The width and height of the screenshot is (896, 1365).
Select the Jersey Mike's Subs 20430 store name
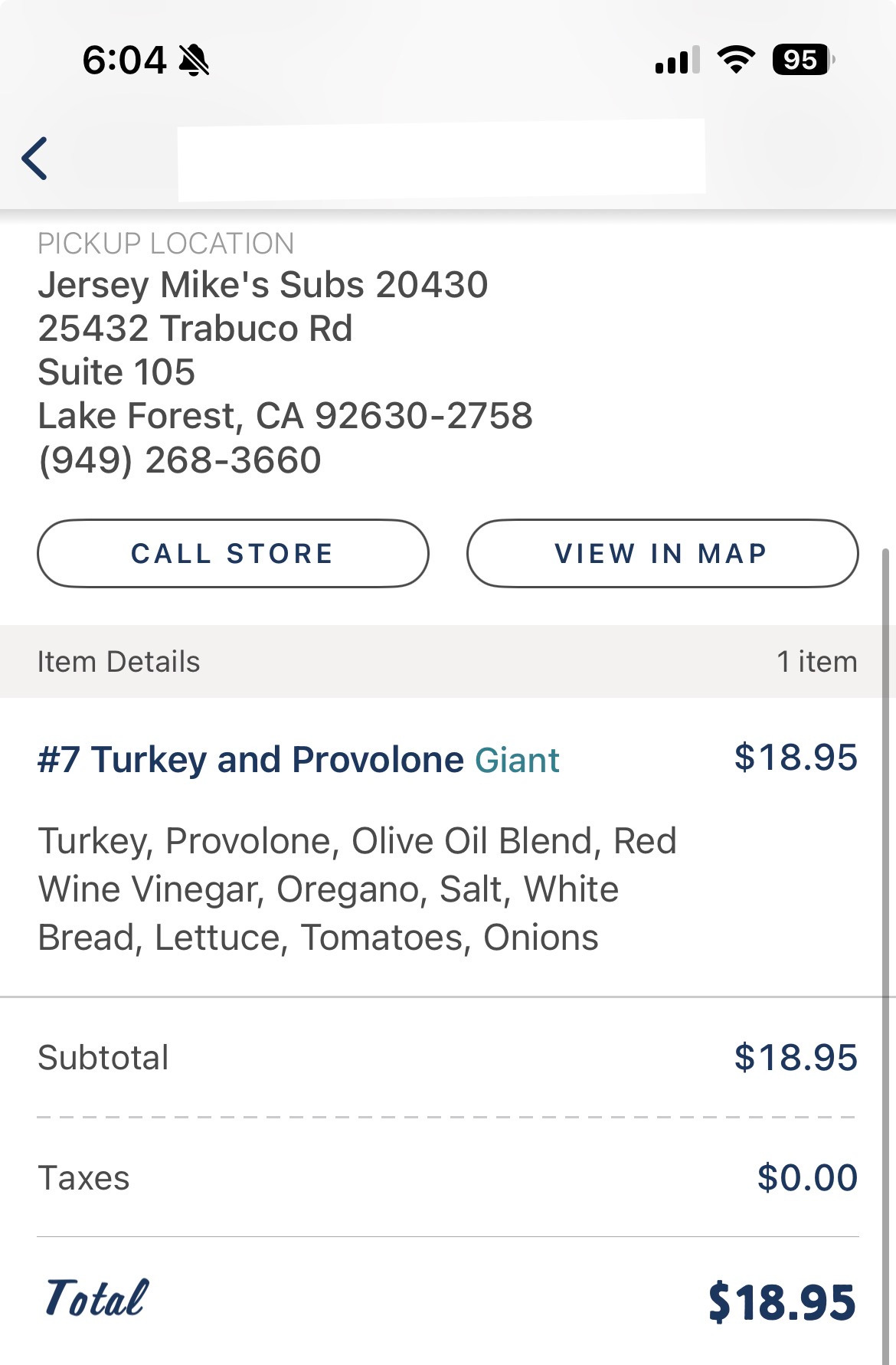[x=263, y=285]
